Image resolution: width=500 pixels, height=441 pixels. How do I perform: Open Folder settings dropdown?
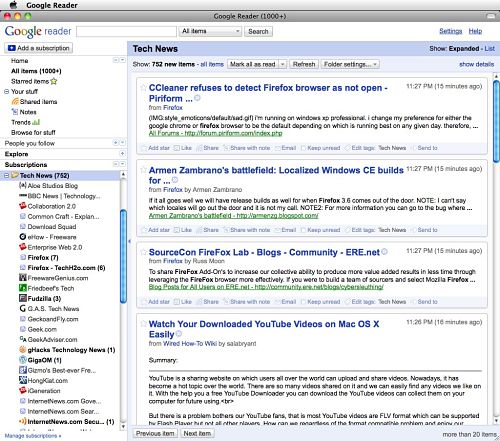click(x=350, y=64)
